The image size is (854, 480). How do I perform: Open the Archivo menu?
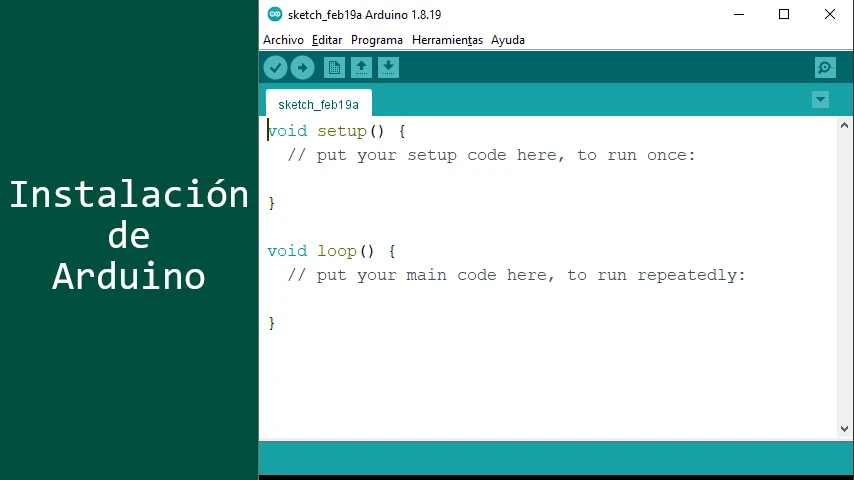[x=283, y=40]
